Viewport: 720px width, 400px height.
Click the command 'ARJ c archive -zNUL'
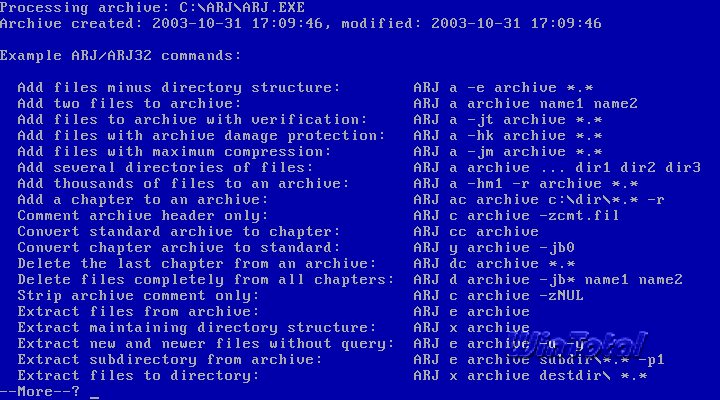499,295
